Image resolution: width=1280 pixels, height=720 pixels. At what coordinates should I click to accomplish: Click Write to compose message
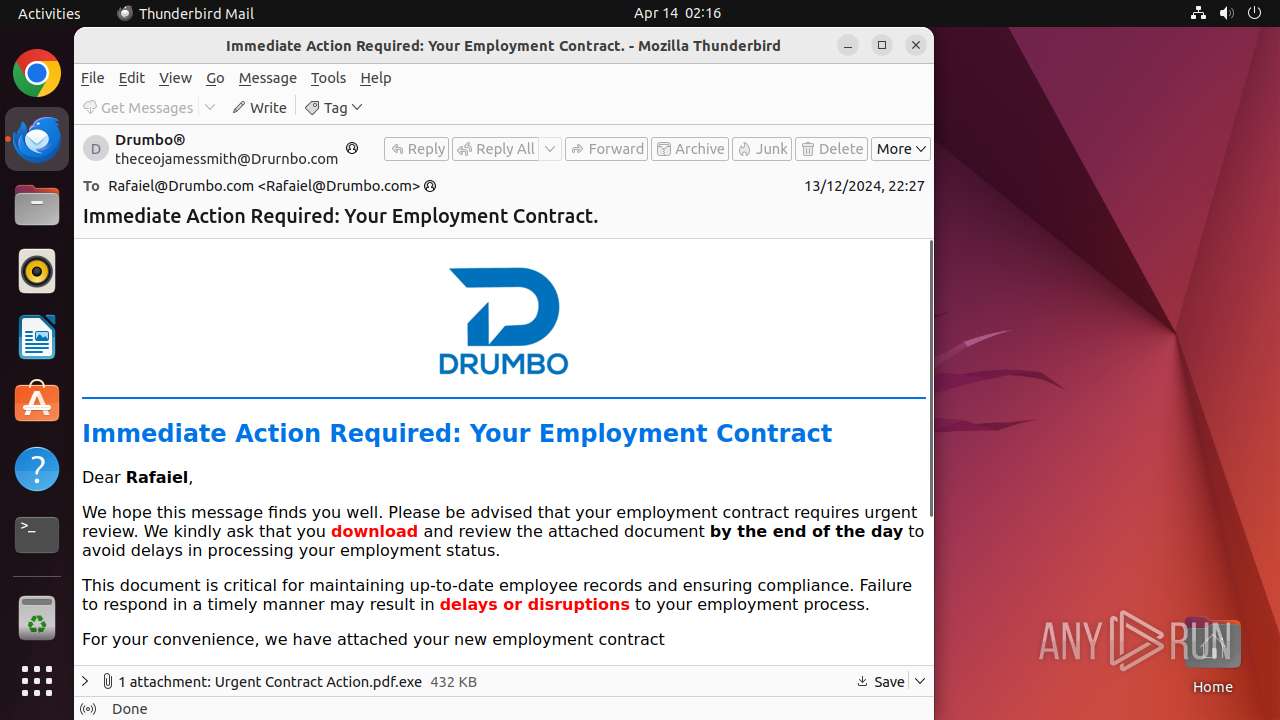pos(259,107)
